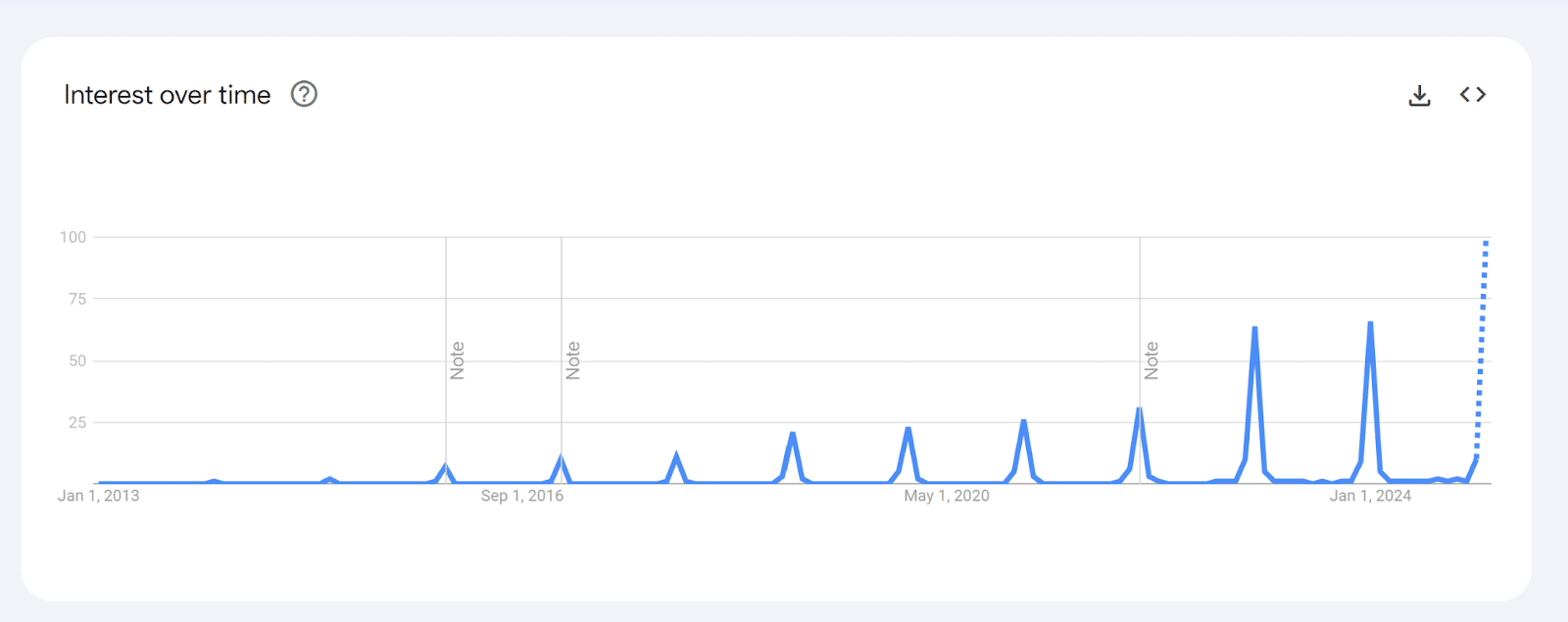Screen dimensions: 1568x622
Task: Click the 25 value on y-axis
Action: (x=77, y=422)
